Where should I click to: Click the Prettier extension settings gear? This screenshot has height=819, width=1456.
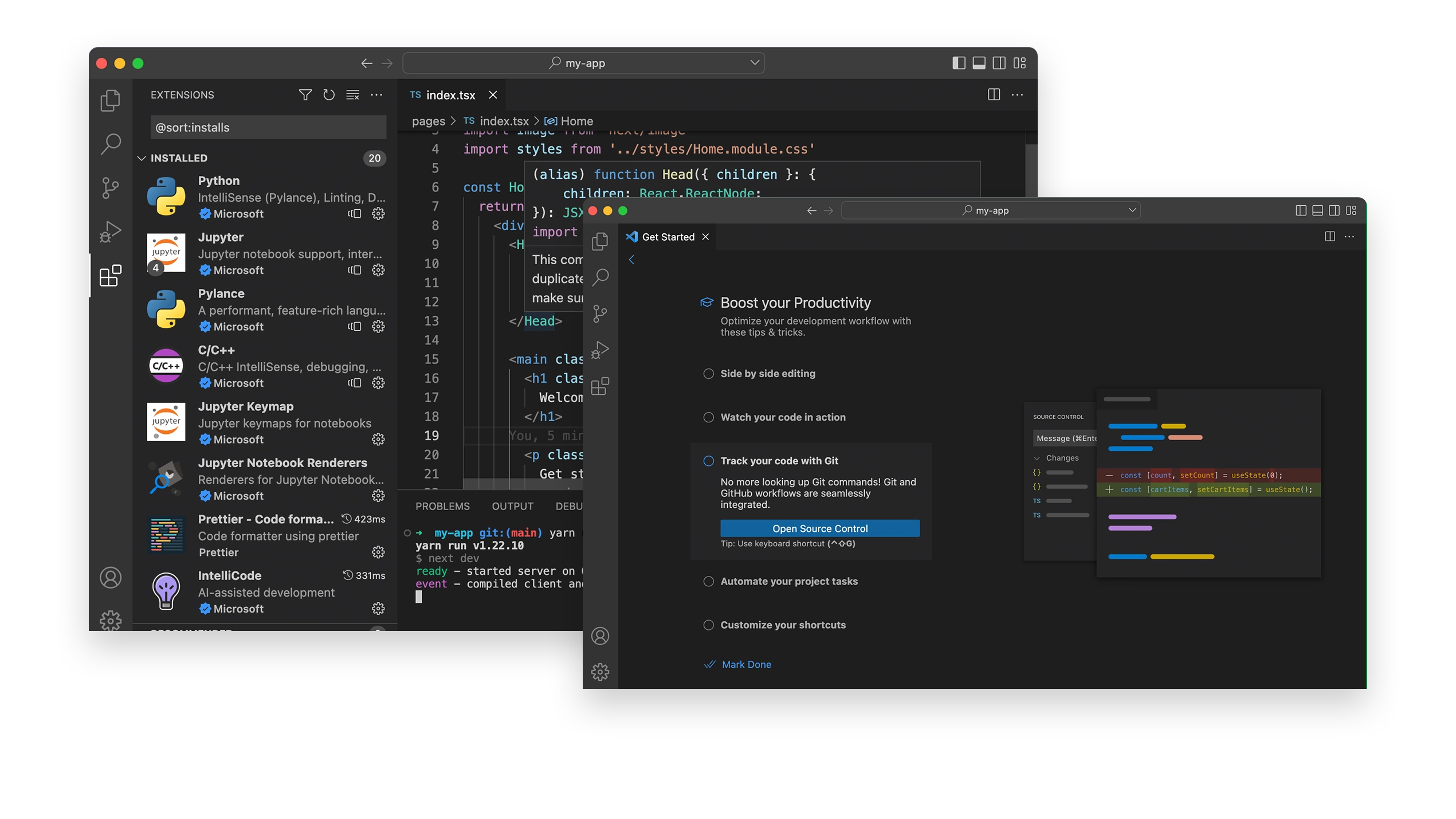(x=378, y=552)
